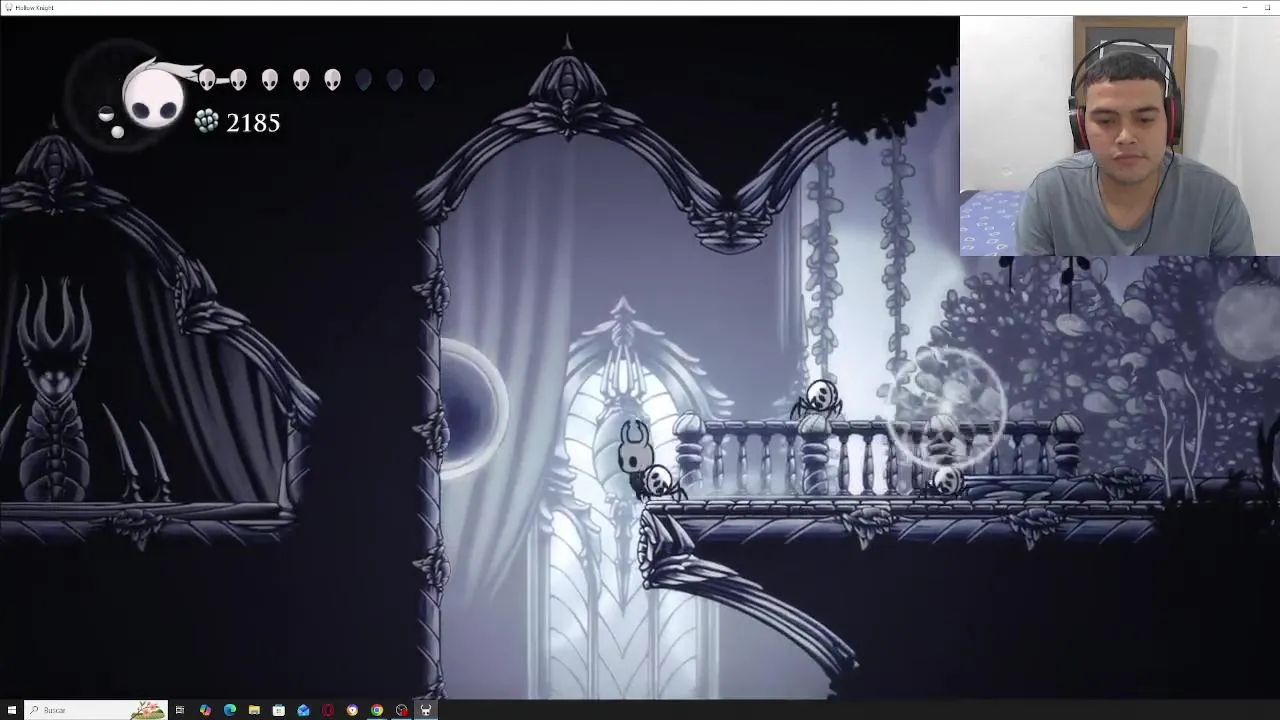Click the Hollow Knight window title icon
1280x720 pixels.
tap(8, 7)
